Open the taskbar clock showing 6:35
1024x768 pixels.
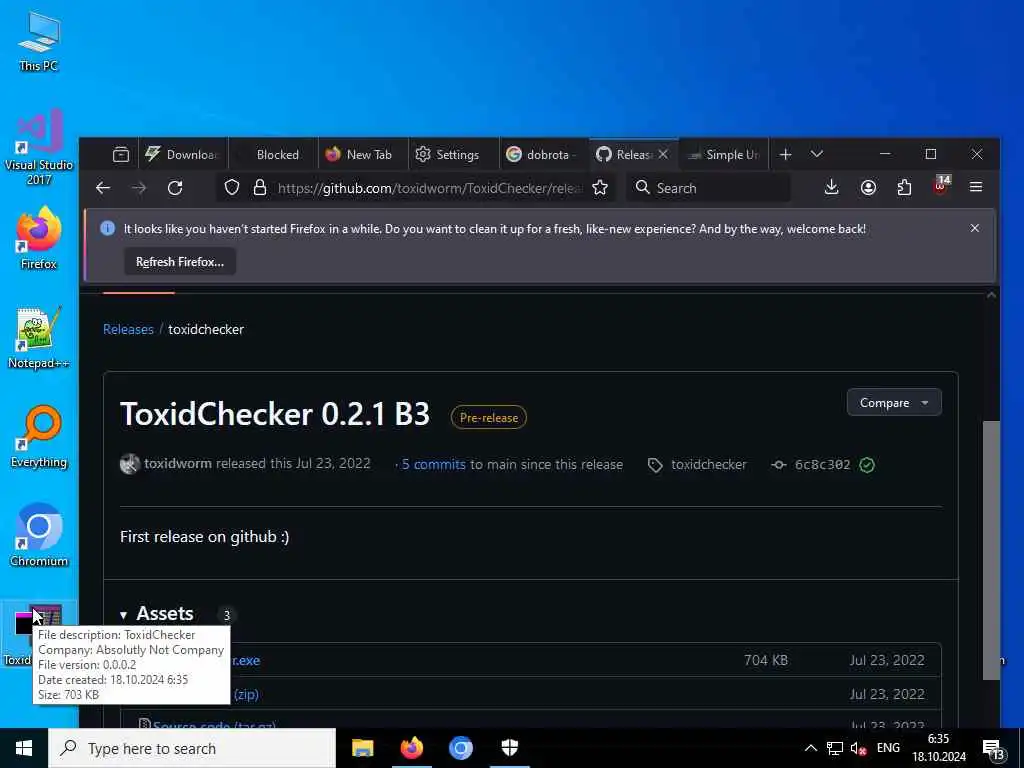pyautogui.click(x=938, y=748)
